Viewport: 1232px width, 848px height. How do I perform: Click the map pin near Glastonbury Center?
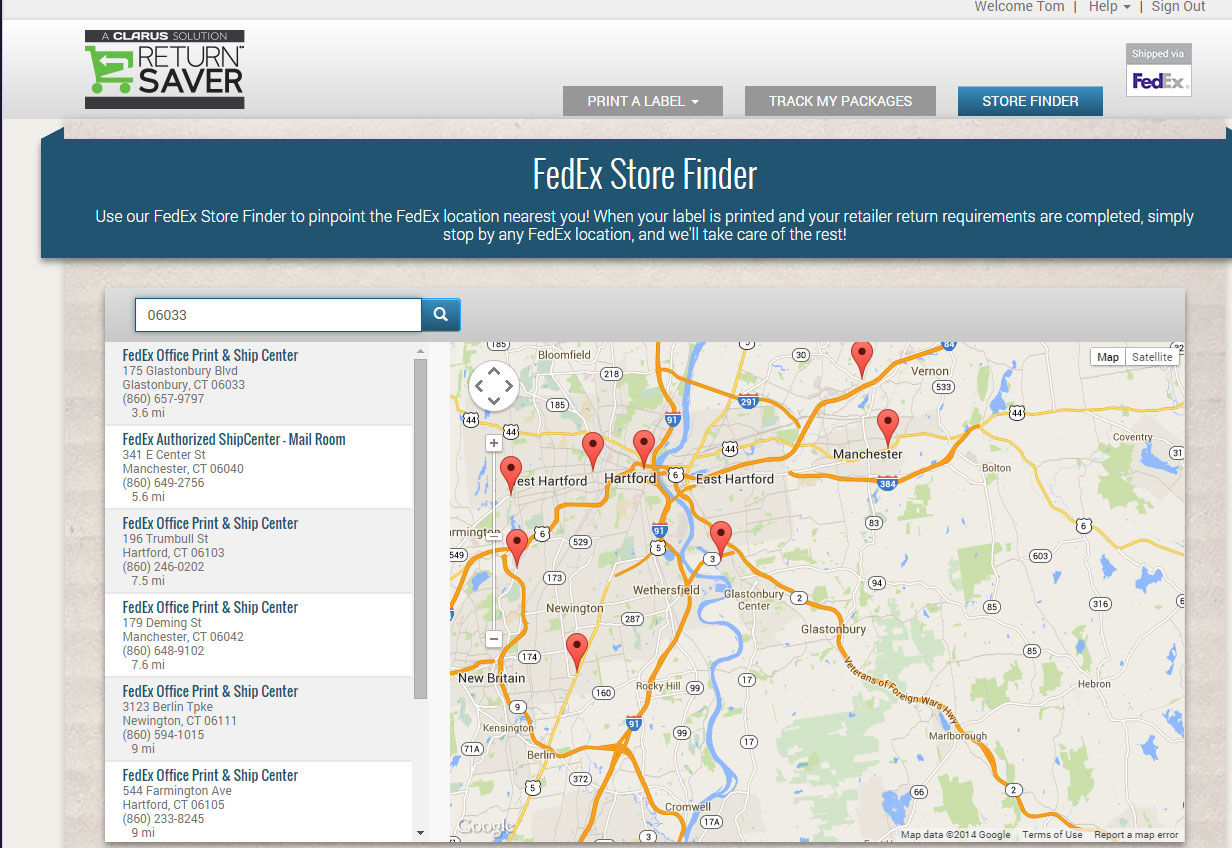[x=721, y=540]
